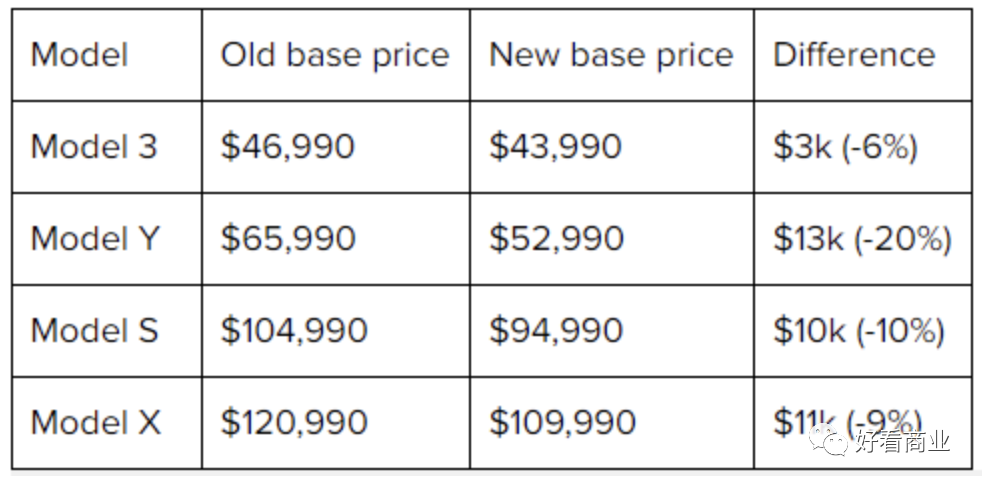This screenshot has width=982, height=484.
Task: Click the $109,990 new price cell
Action: 562,422
